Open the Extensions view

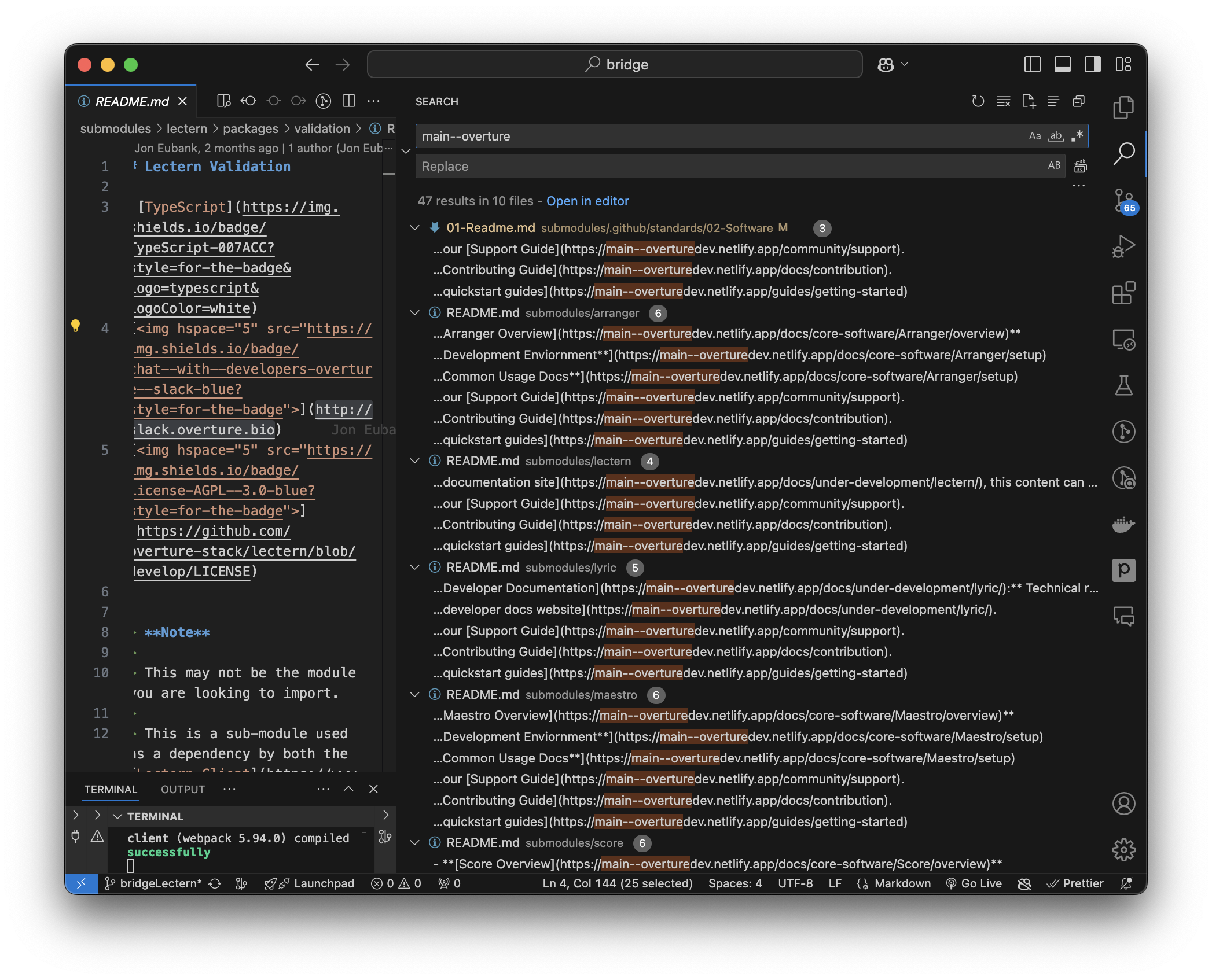pos(1123,294)
